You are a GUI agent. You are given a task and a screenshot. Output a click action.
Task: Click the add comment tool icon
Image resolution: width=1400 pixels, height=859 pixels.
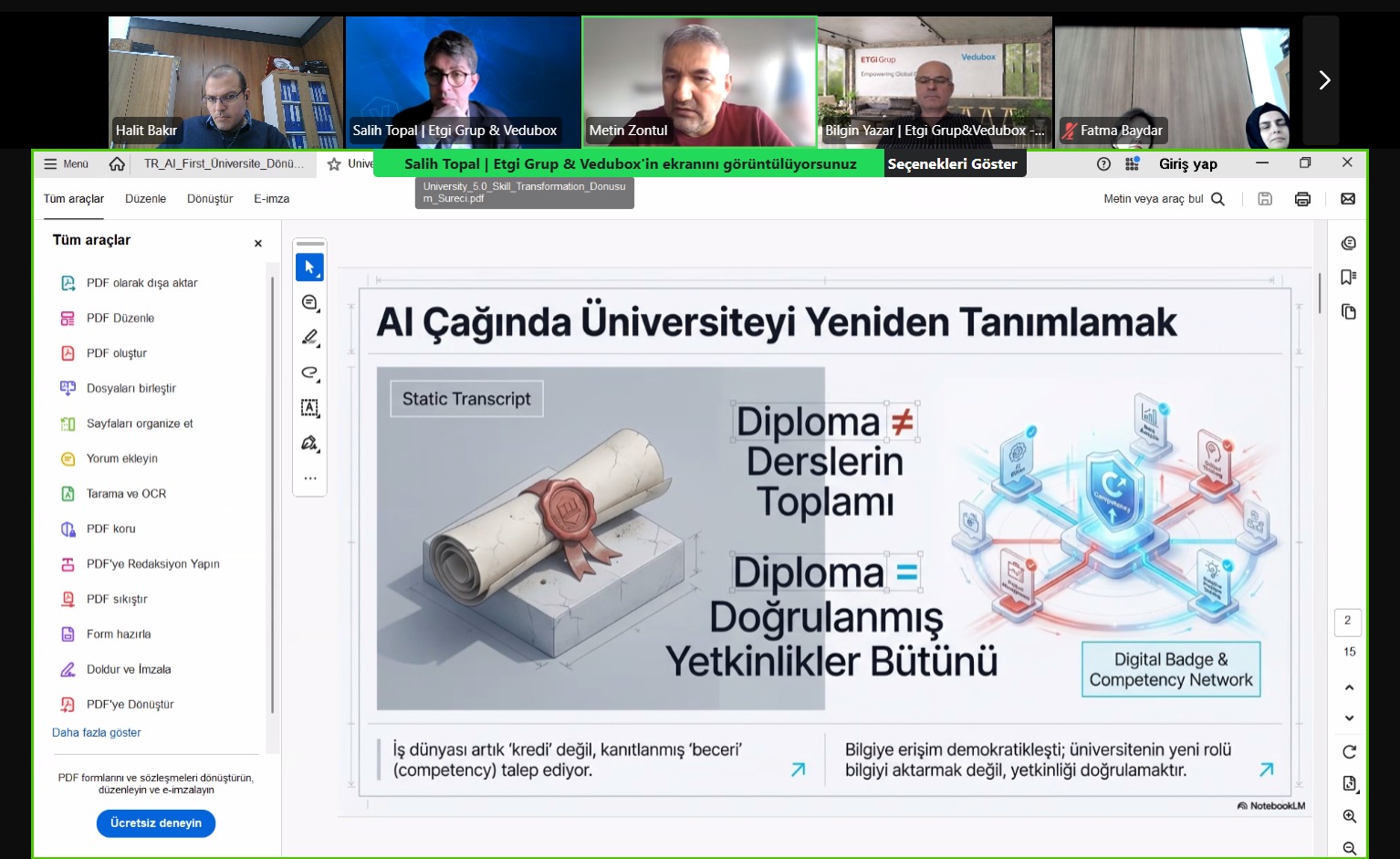coord(309,303)
